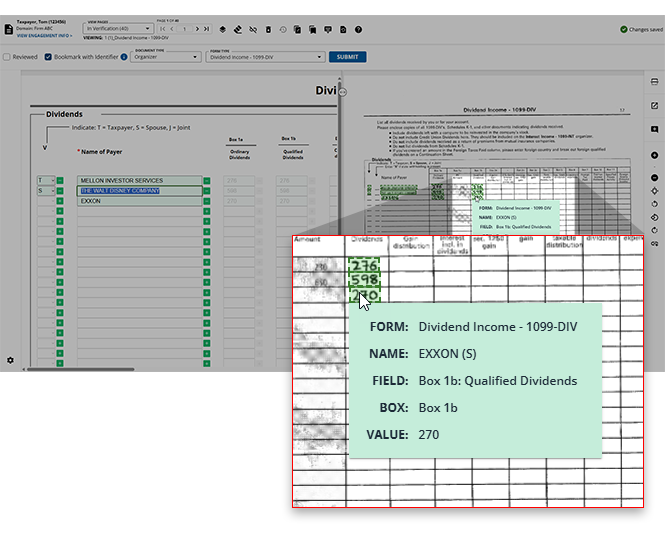Image resolution: width=665 pixels, height=540 pixels.
Task: Zoom in with the plus icon
Action: coord(654,155)
